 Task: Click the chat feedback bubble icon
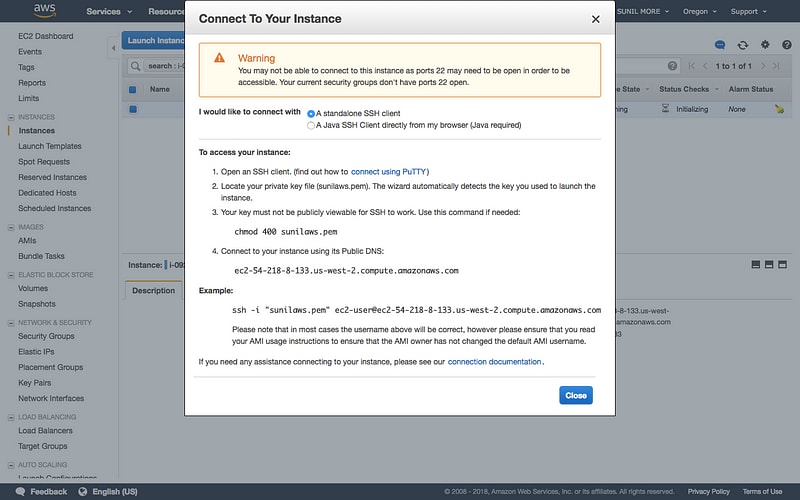720,45
